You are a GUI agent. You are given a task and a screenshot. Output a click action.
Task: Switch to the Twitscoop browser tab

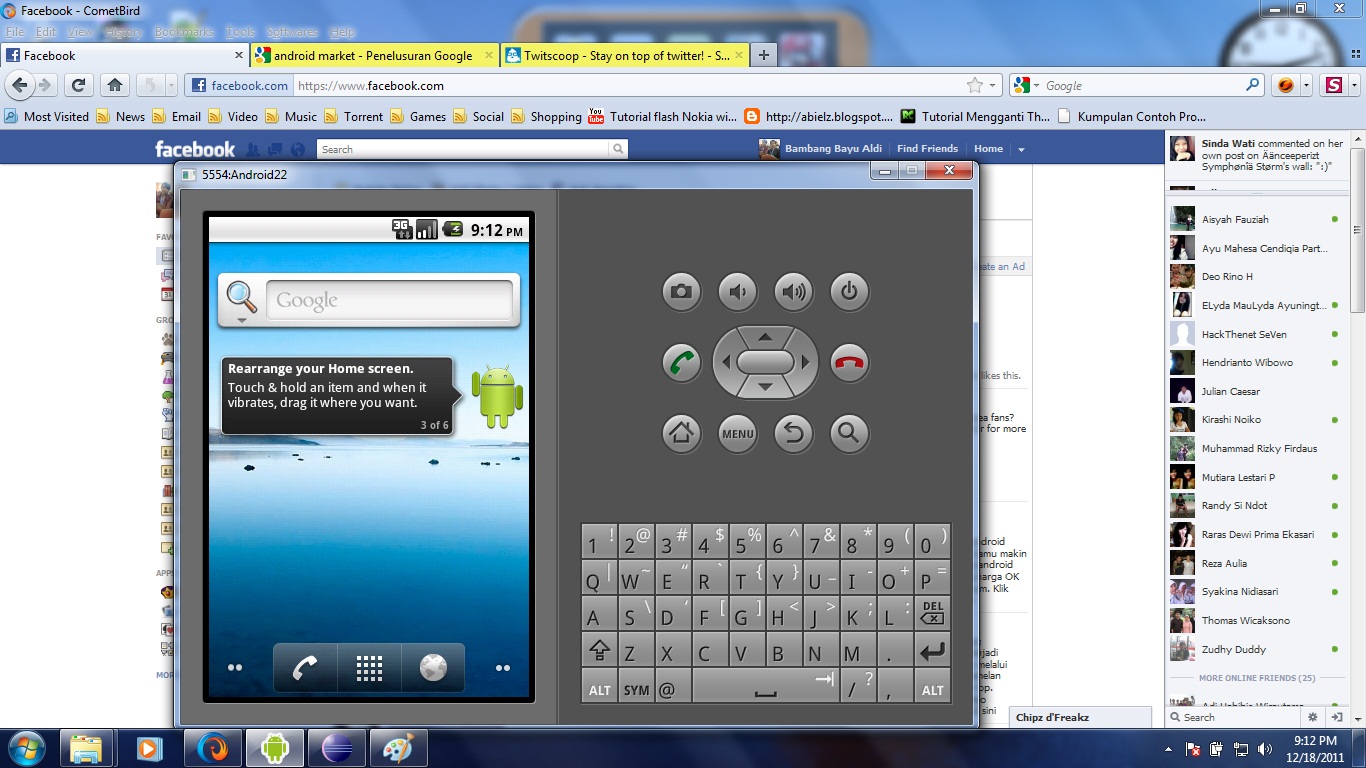click(x=624, y=56)
